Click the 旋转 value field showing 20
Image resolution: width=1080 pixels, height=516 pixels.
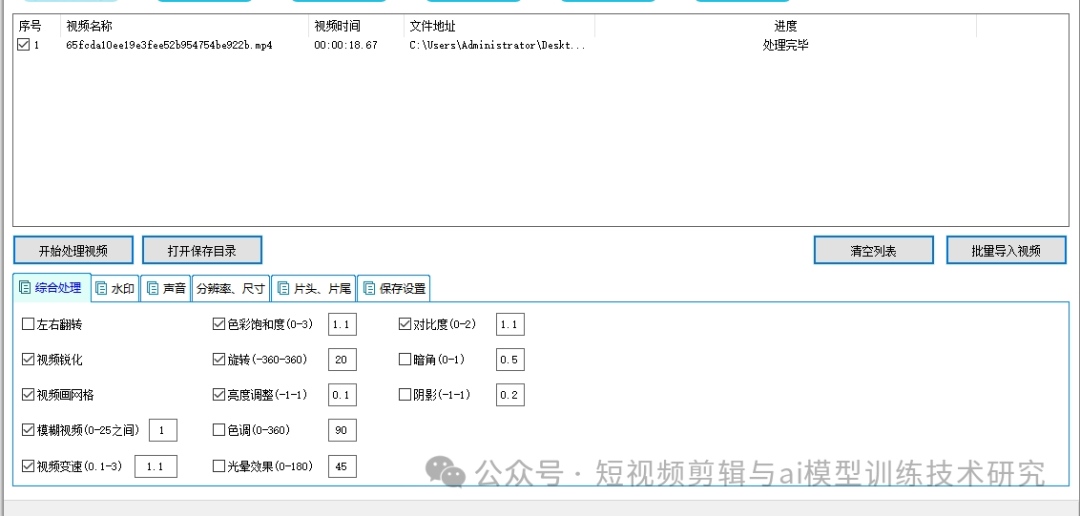[x=342, y=359]
